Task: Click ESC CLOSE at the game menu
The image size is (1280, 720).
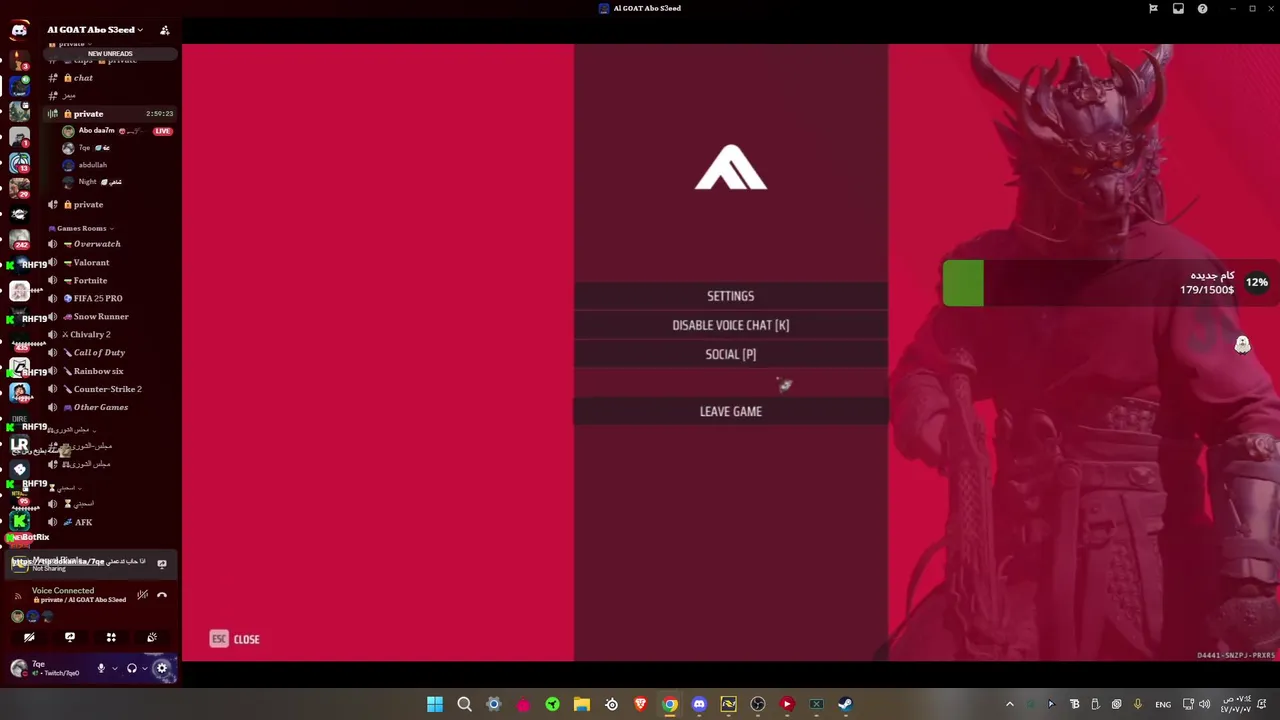Action: [x=235, y=639]
